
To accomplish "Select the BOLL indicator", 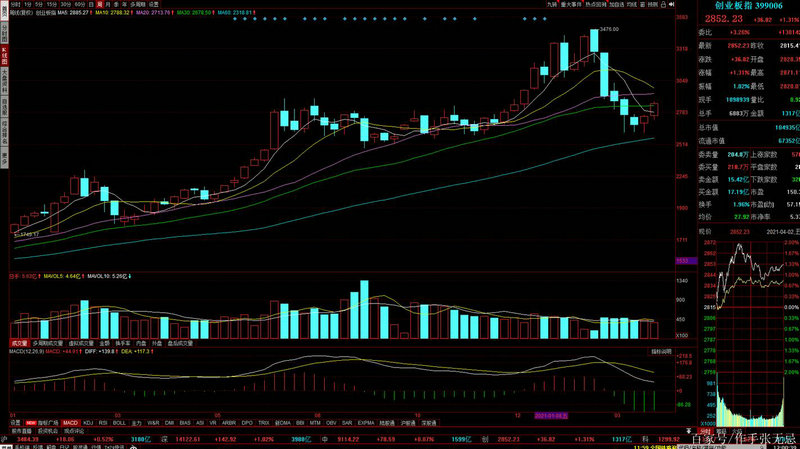I will pos(119,423).
